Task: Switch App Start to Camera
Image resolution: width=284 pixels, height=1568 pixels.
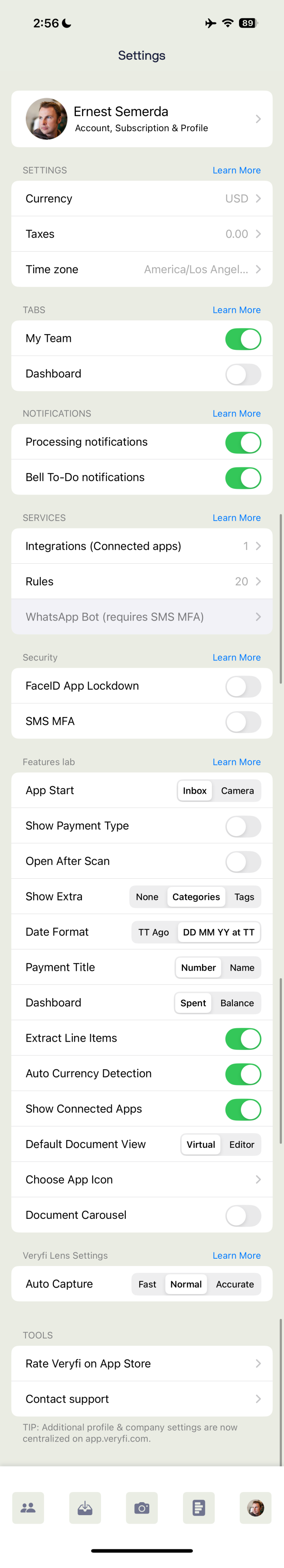Action: (237, 791)
